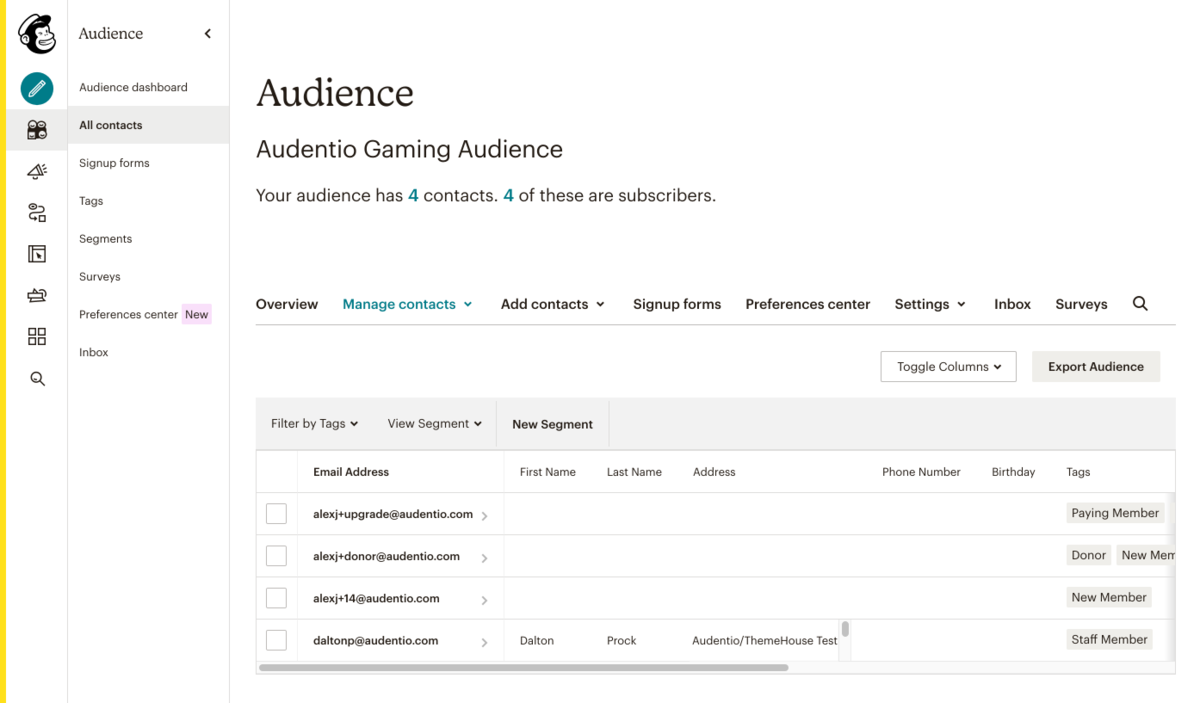Click the horizontal scrollbar under the table
The height and width of the screenshot is (703, 1200).
tap(523, 667)
